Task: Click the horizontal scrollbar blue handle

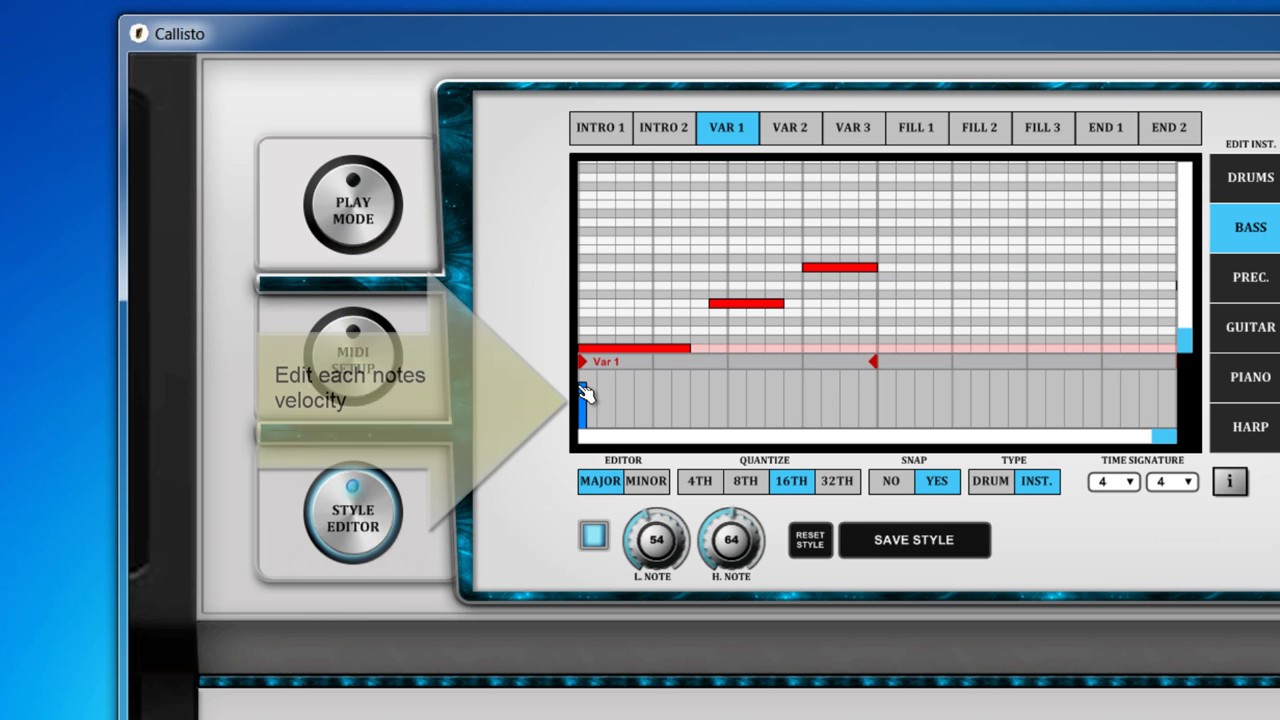Action: [1164, 437]
